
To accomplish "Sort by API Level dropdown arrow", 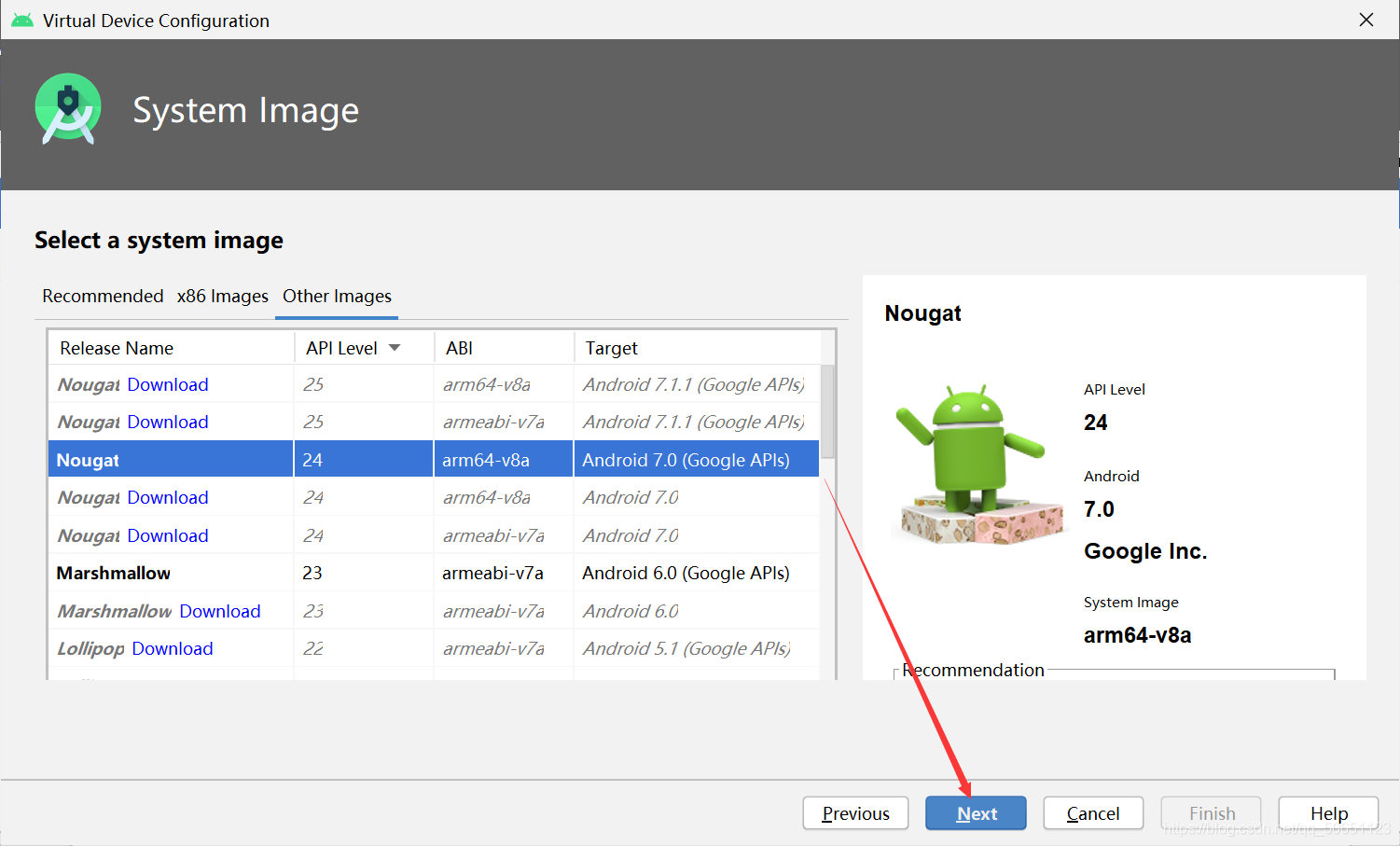I will [x=395, y=348].
